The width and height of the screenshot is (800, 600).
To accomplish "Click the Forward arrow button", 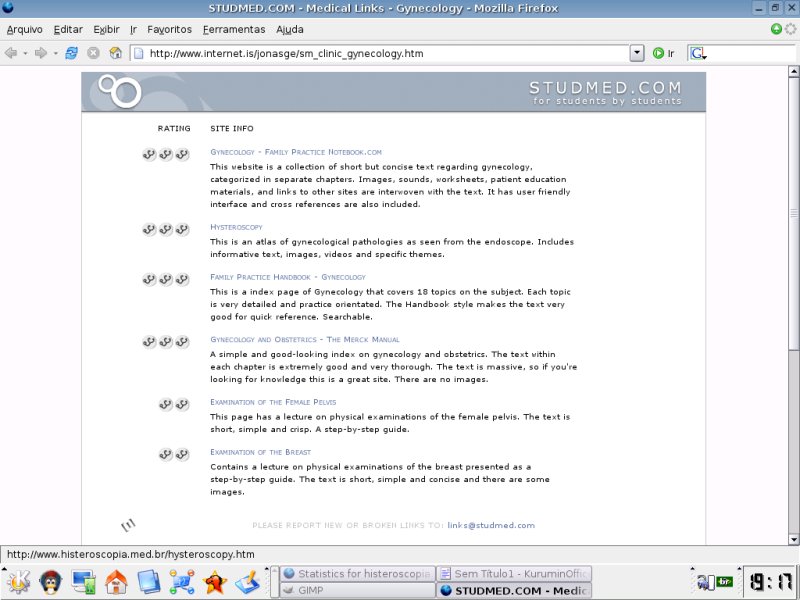I will coord(41,53).
